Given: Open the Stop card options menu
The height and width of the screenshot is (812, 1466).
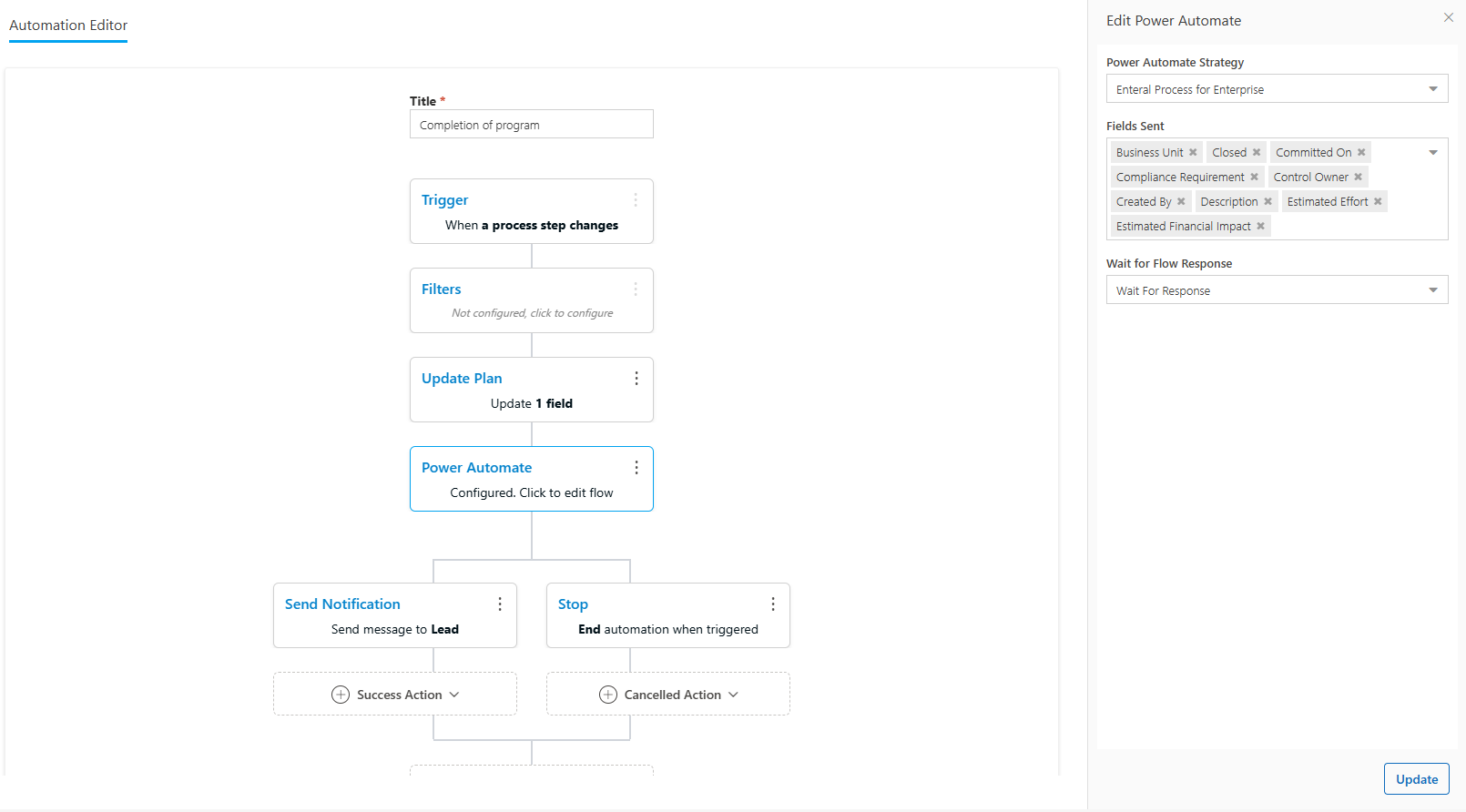Looking at the screenshot, I should [772, 604].
